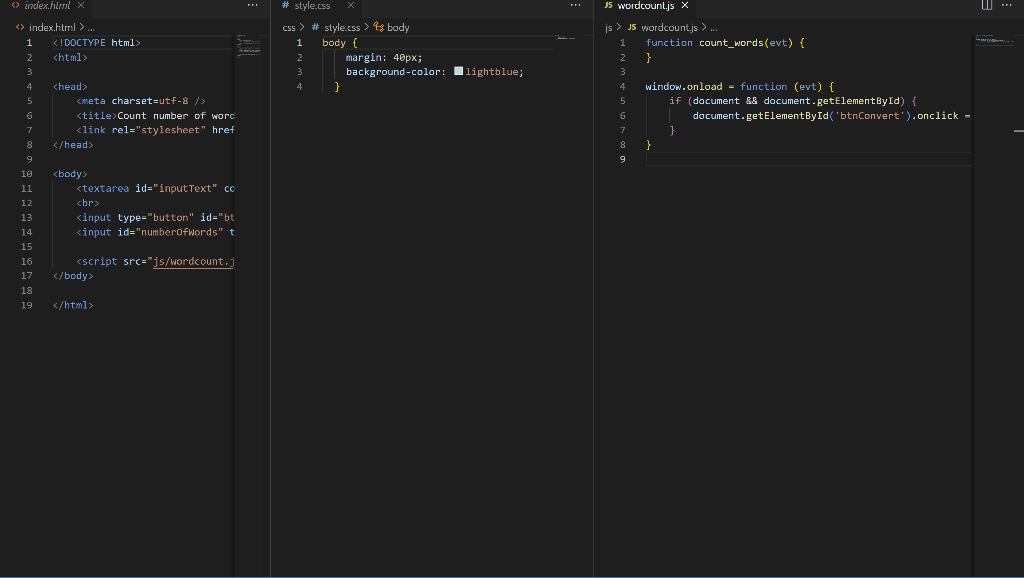The image size is (1024, 578).
Task: Close the style.css tab
Action: (351, 5)
